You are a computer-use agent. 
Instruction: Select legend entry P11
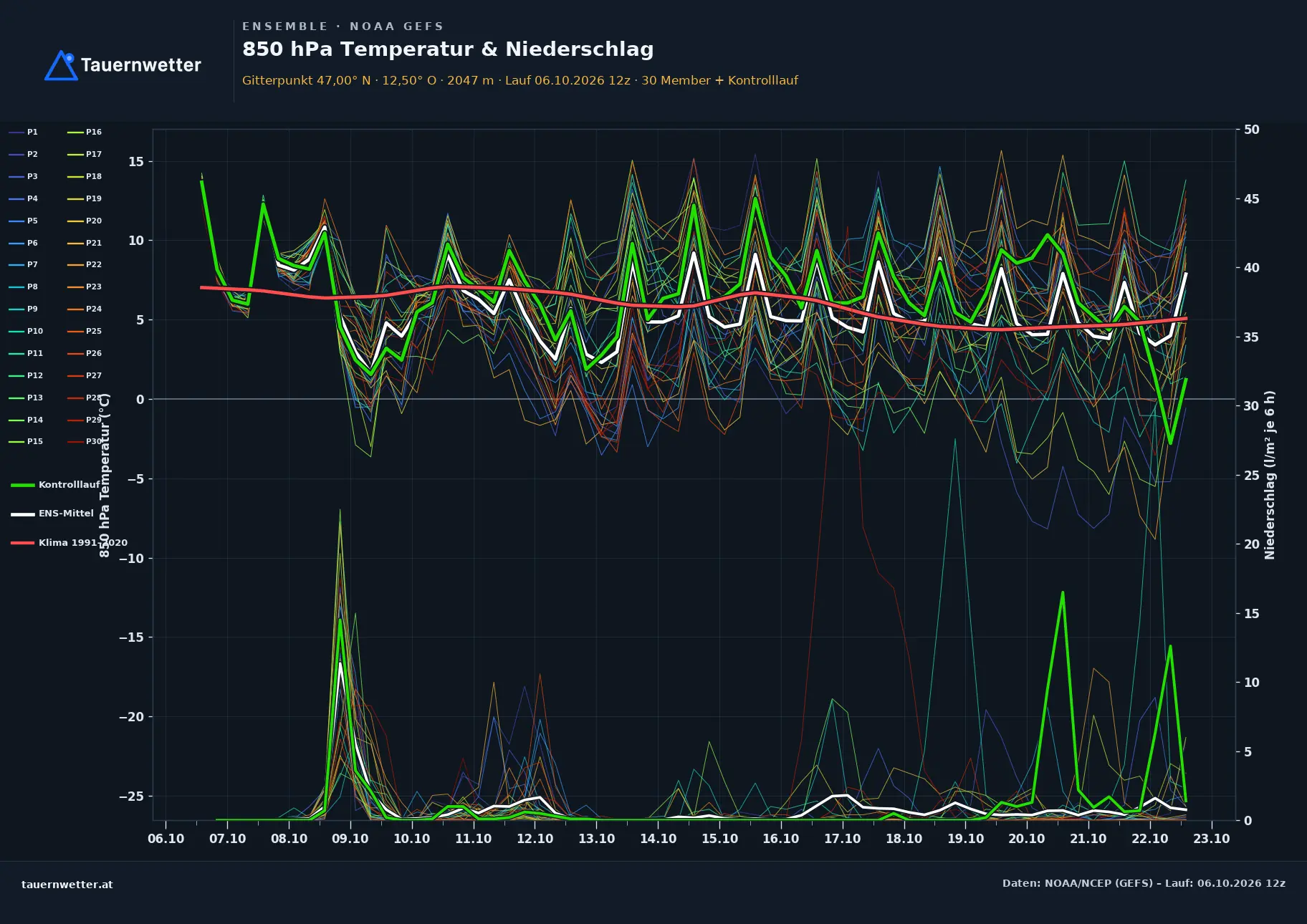click(x=26, y=353)
